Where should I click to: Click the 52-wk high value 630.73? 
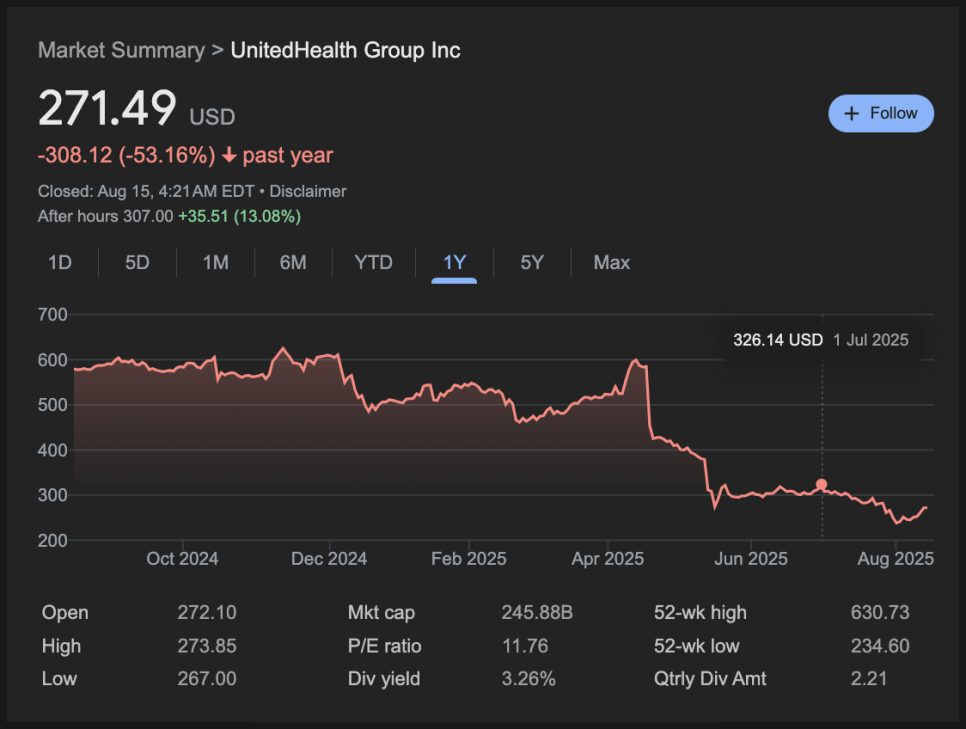tap(880, 613)
